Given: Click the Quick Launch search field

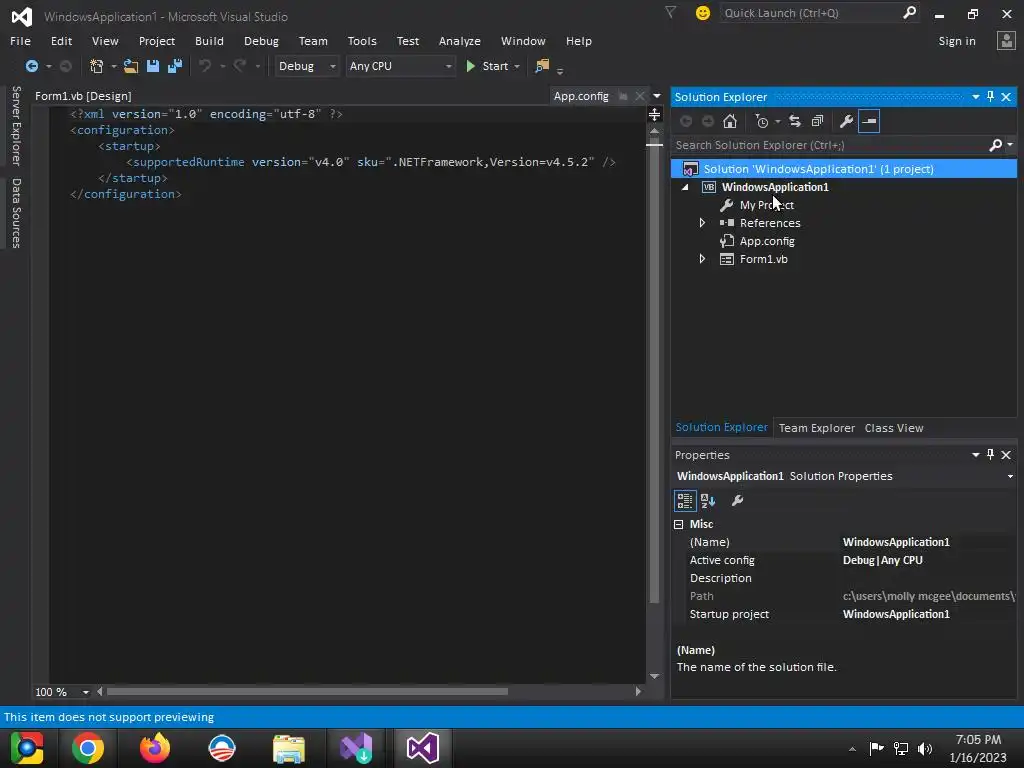Looking at the screenshot, I should pos(810,12).
